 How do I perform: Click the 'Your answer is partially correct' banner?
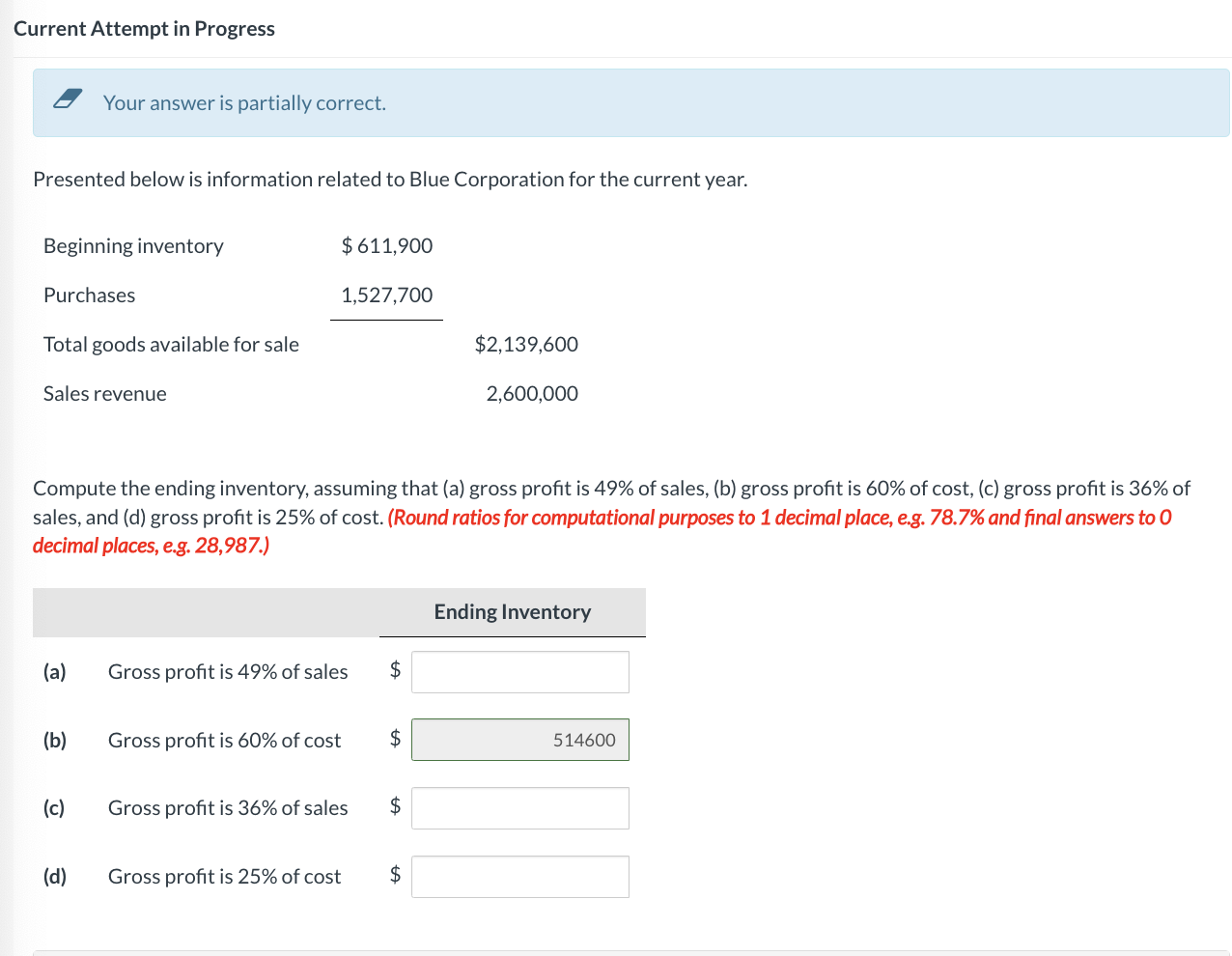pos(631,102)
